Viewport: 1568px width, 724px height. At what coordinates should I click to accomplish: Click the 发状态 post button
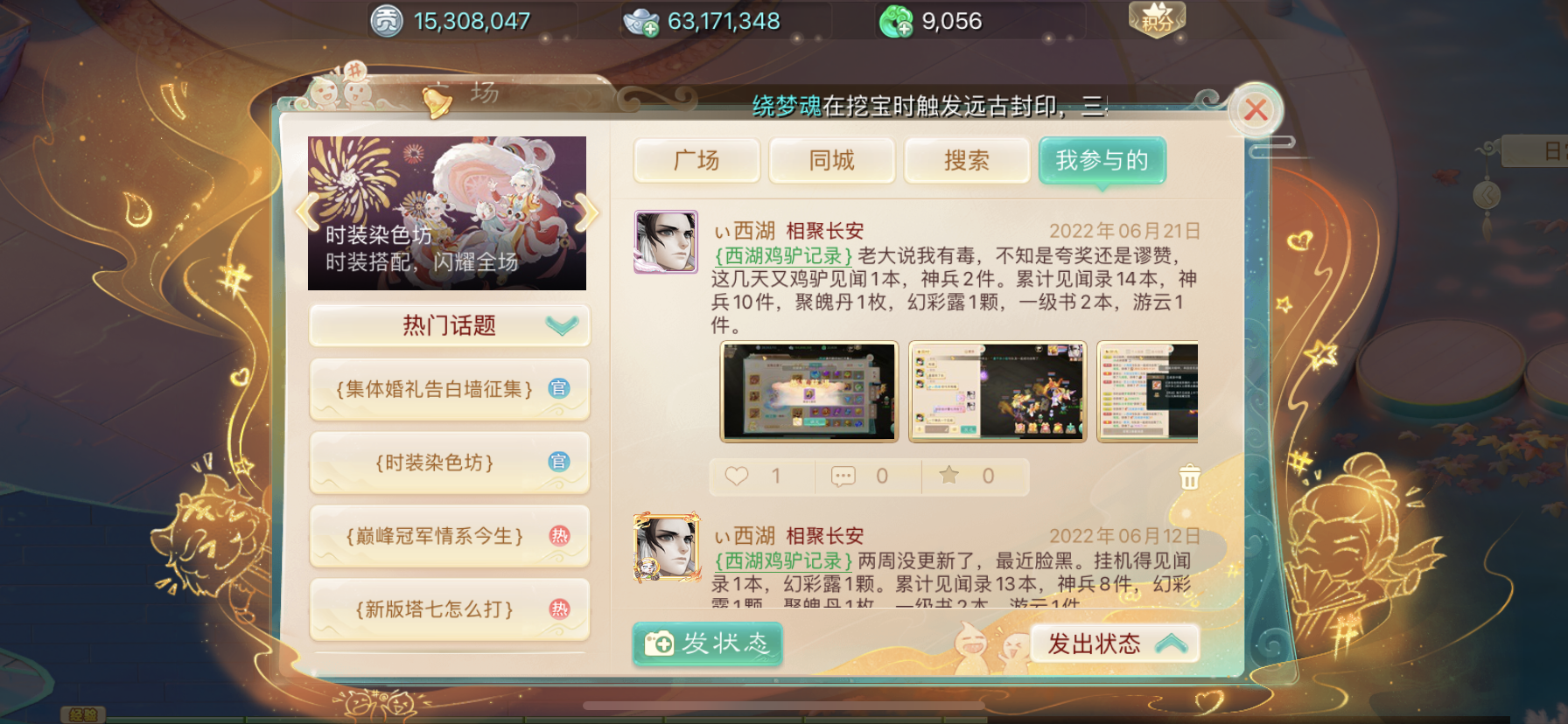tap(707, 644)
